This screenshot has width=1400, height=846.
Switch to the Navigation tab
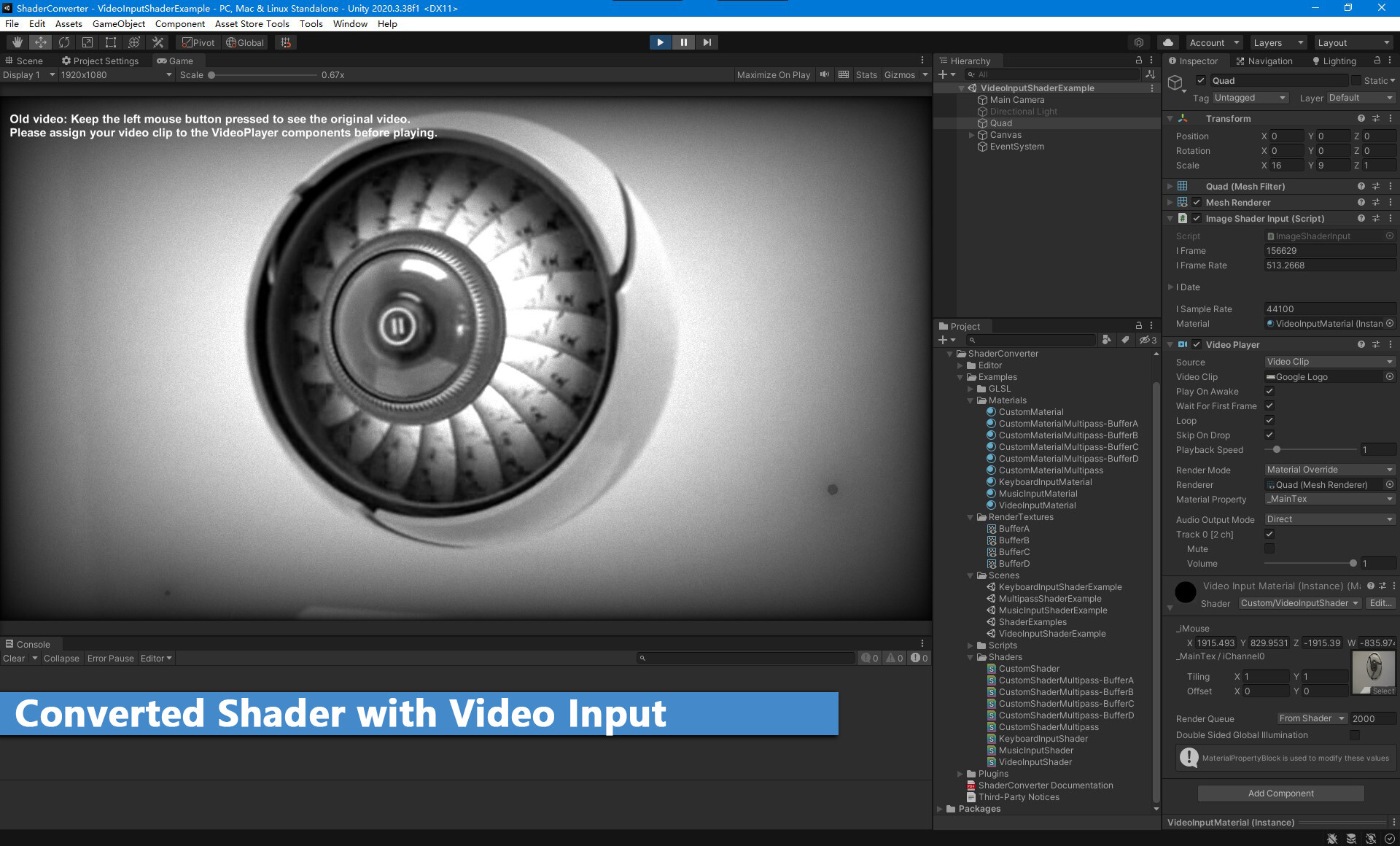(x=1269, y=61)
